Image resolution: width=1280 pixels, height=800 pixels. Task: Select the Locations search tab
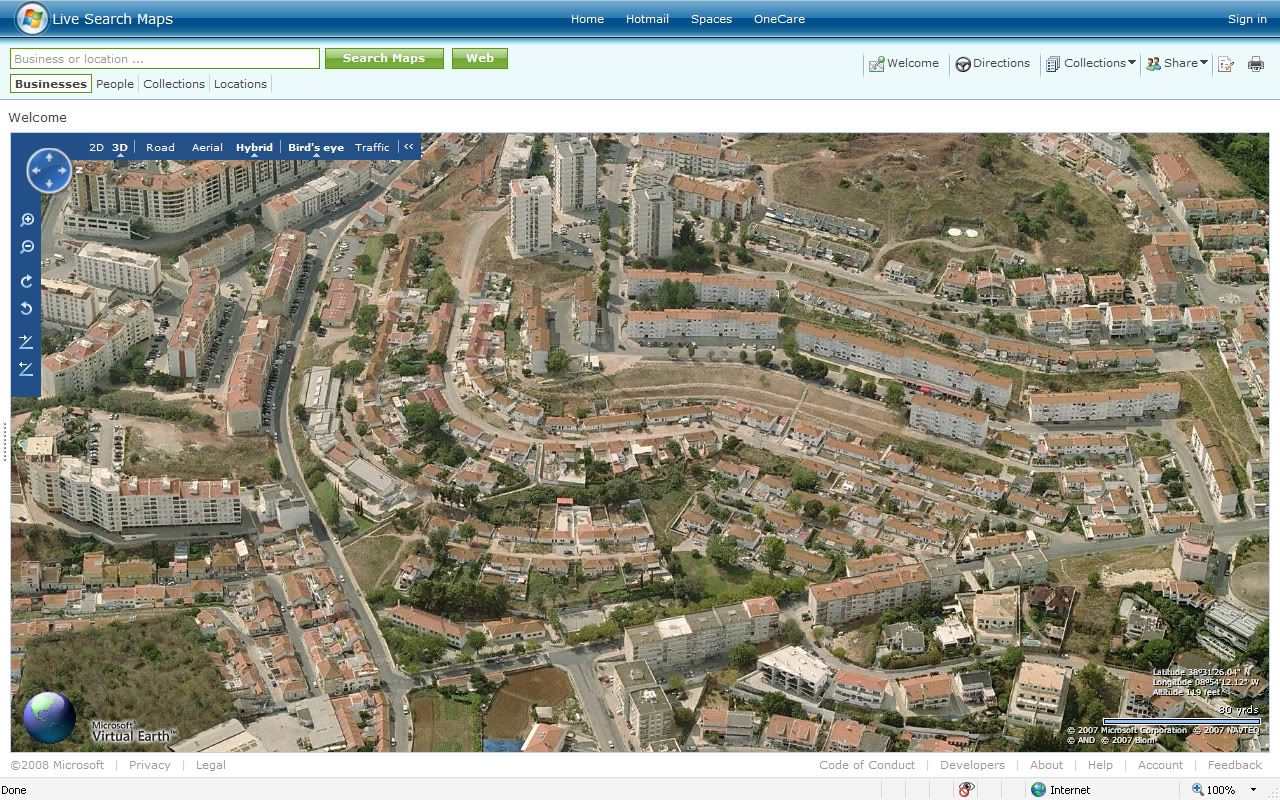(240, 84)
